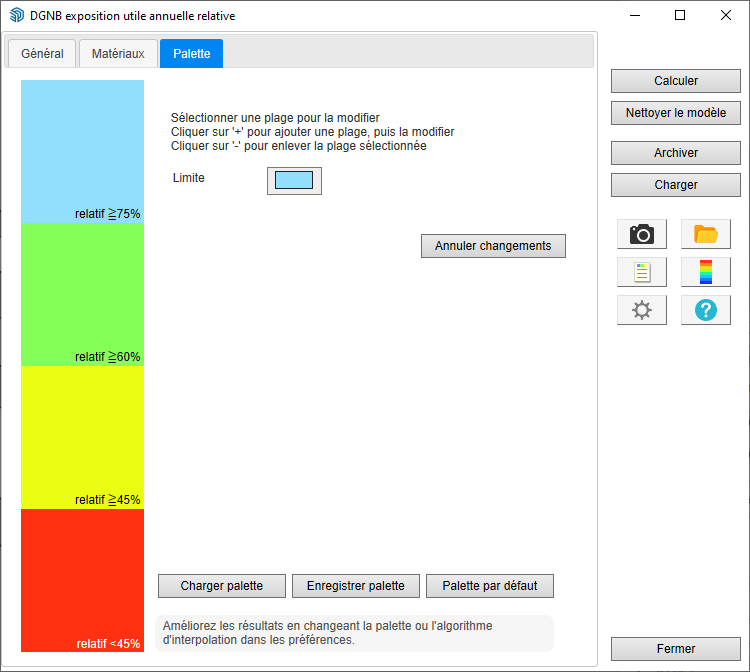This screenshot has height=672, width=750.
Task: Select the Palette tab
Action: click(x=191, y=54)
